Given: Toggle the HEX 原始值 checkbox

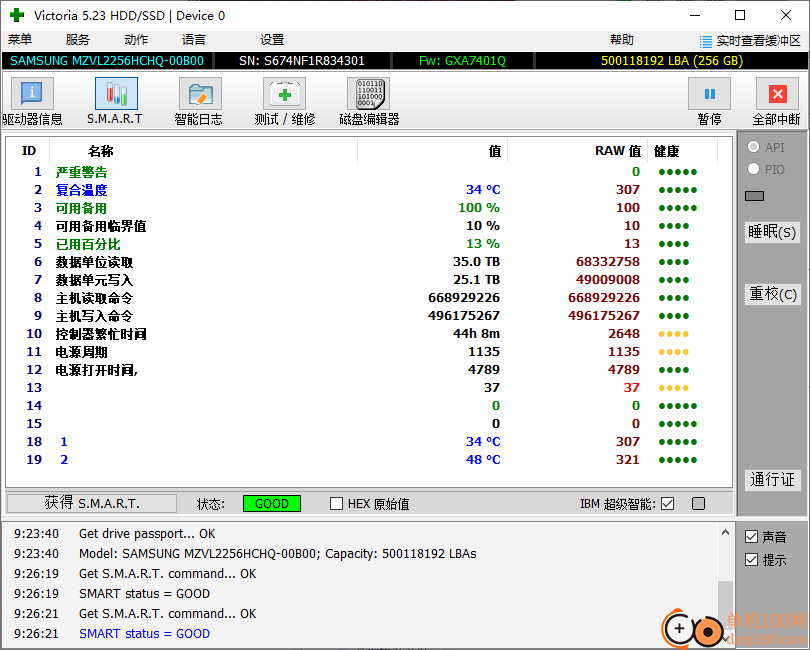Looking at the screenshot, I should (336, 503).
